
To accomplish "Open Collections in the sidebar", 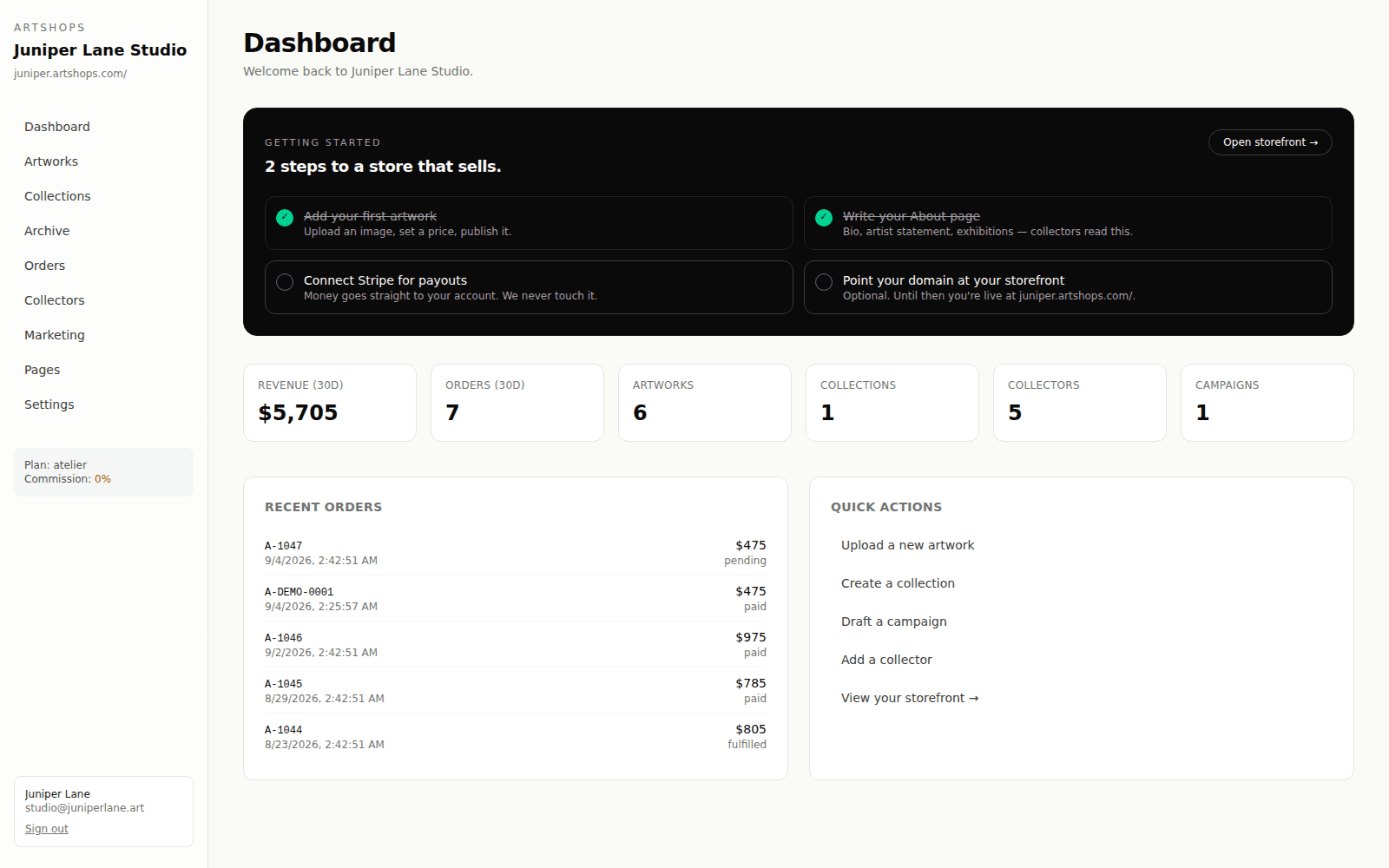I will pos(103,196).
